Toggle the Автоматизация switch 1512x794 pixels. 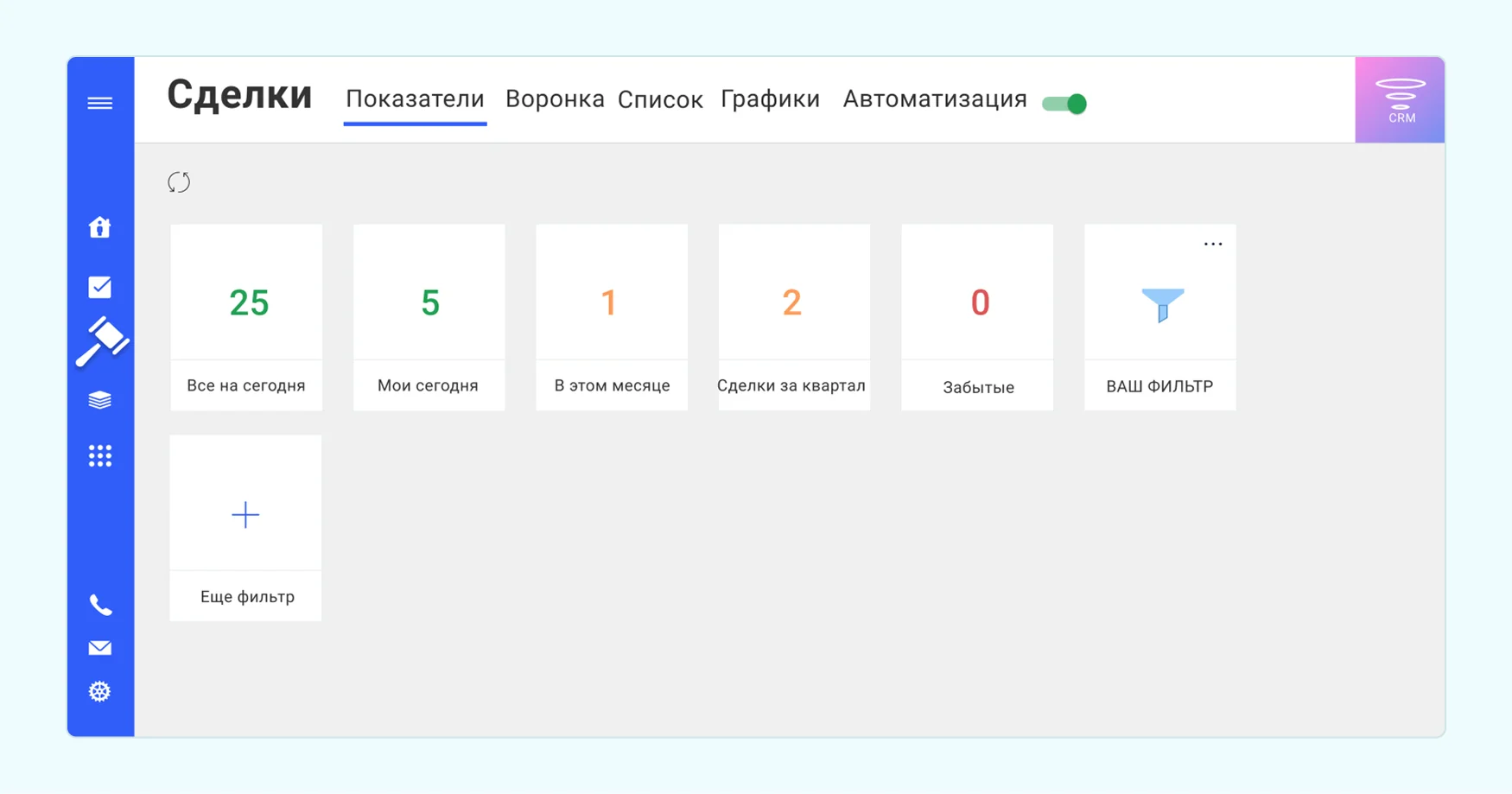pyautogui.click(x=1064, y=104)
